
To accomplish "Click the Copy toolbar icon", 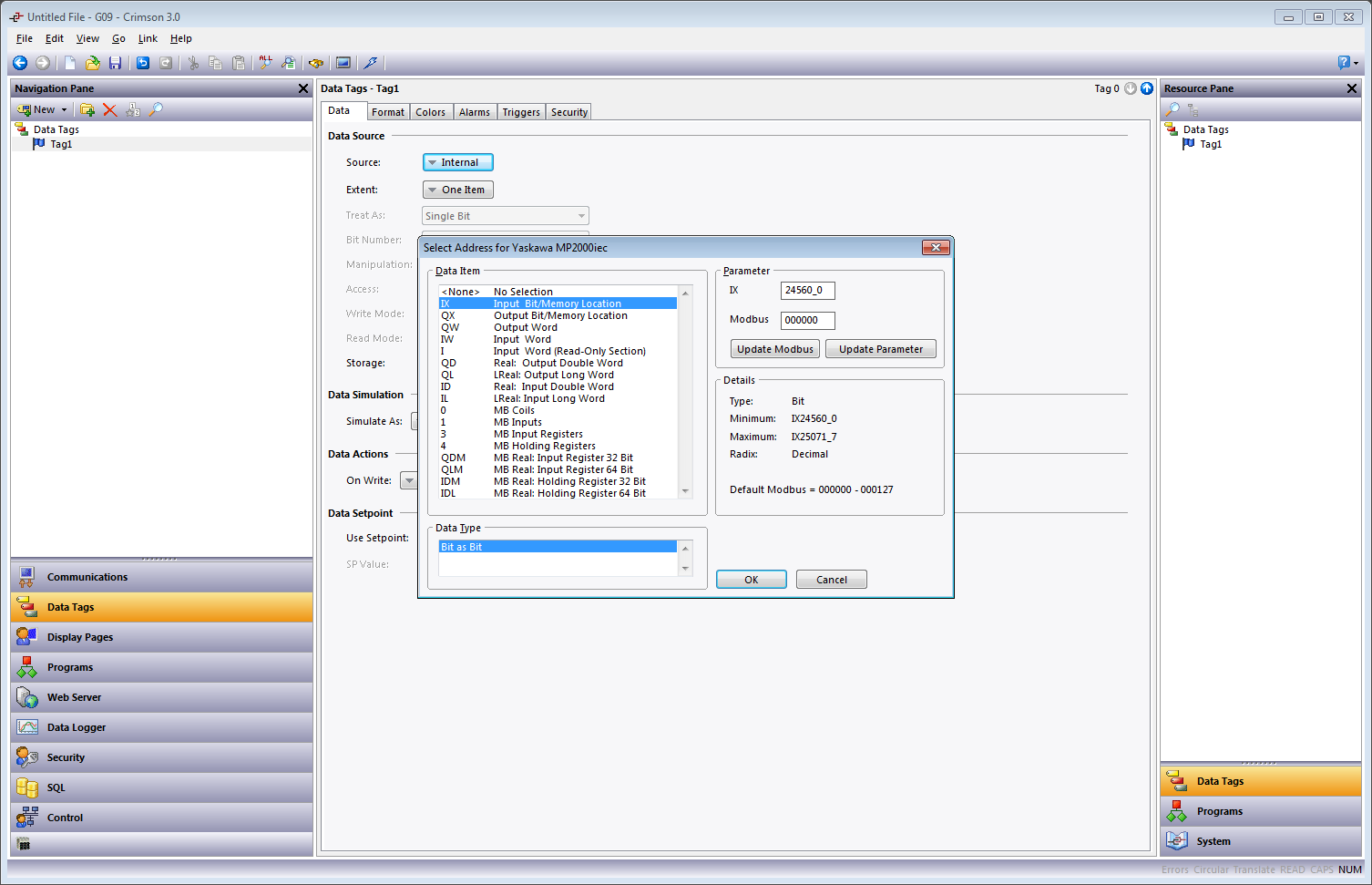I will pyautogui.click(x=216, y=63).
